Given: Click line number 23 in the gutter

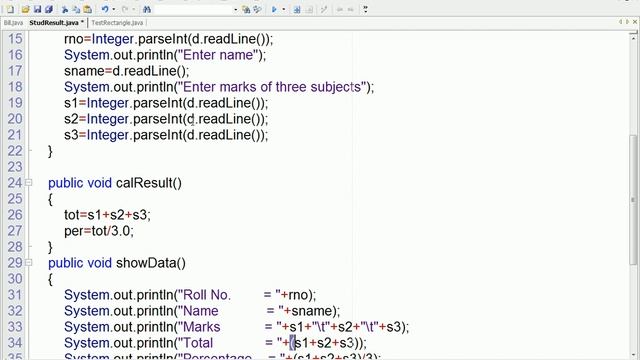Looking at the screenshot, I should 15,167.
